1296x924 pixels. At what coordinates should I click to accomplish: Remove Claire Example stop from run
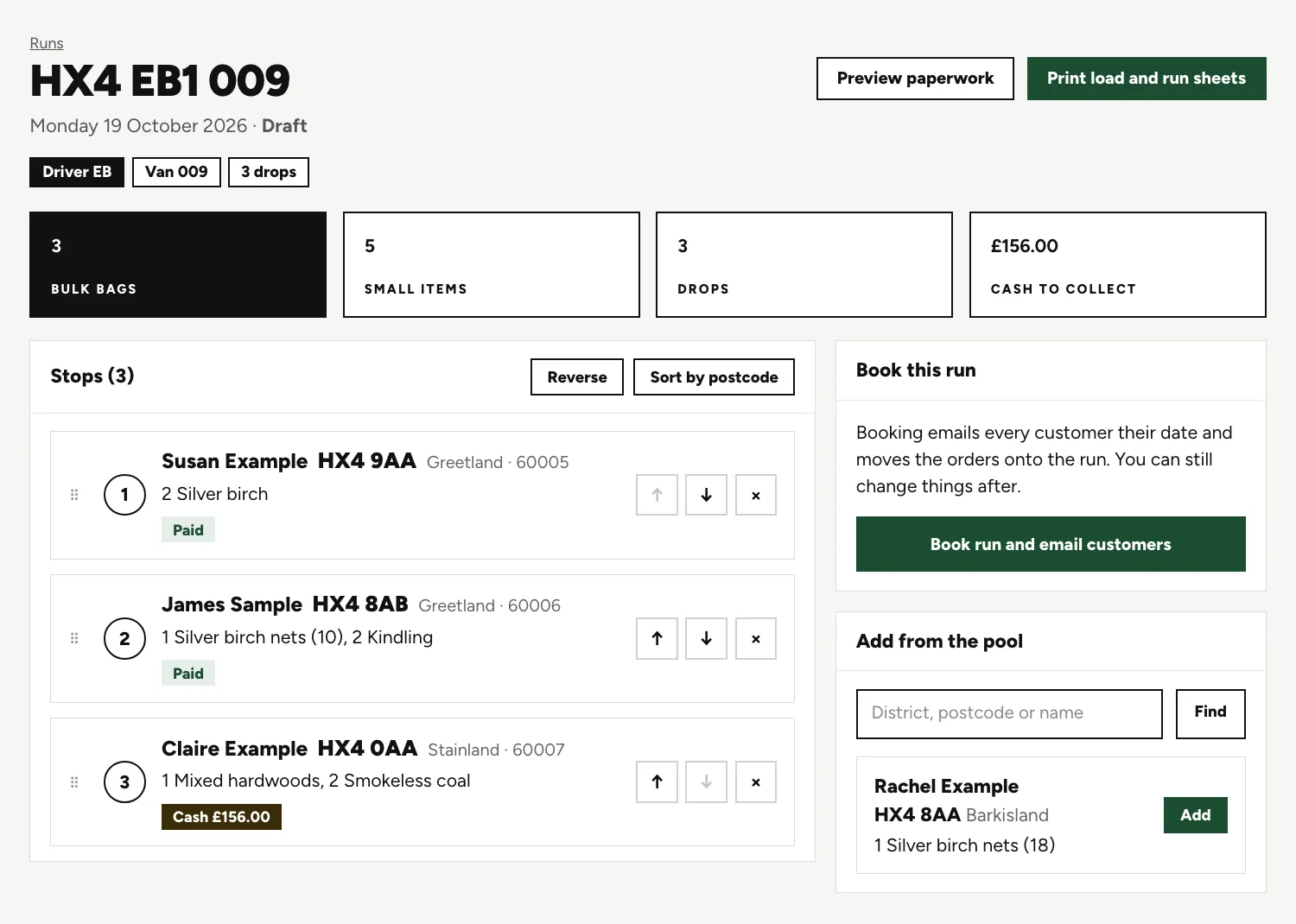coord(756,782)
